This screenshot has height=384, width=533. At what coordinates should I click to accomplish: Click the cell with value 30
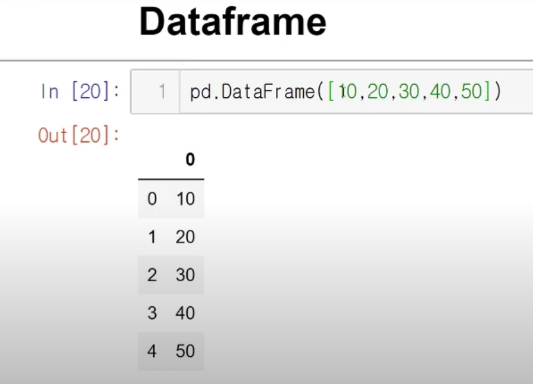[185, 275]
